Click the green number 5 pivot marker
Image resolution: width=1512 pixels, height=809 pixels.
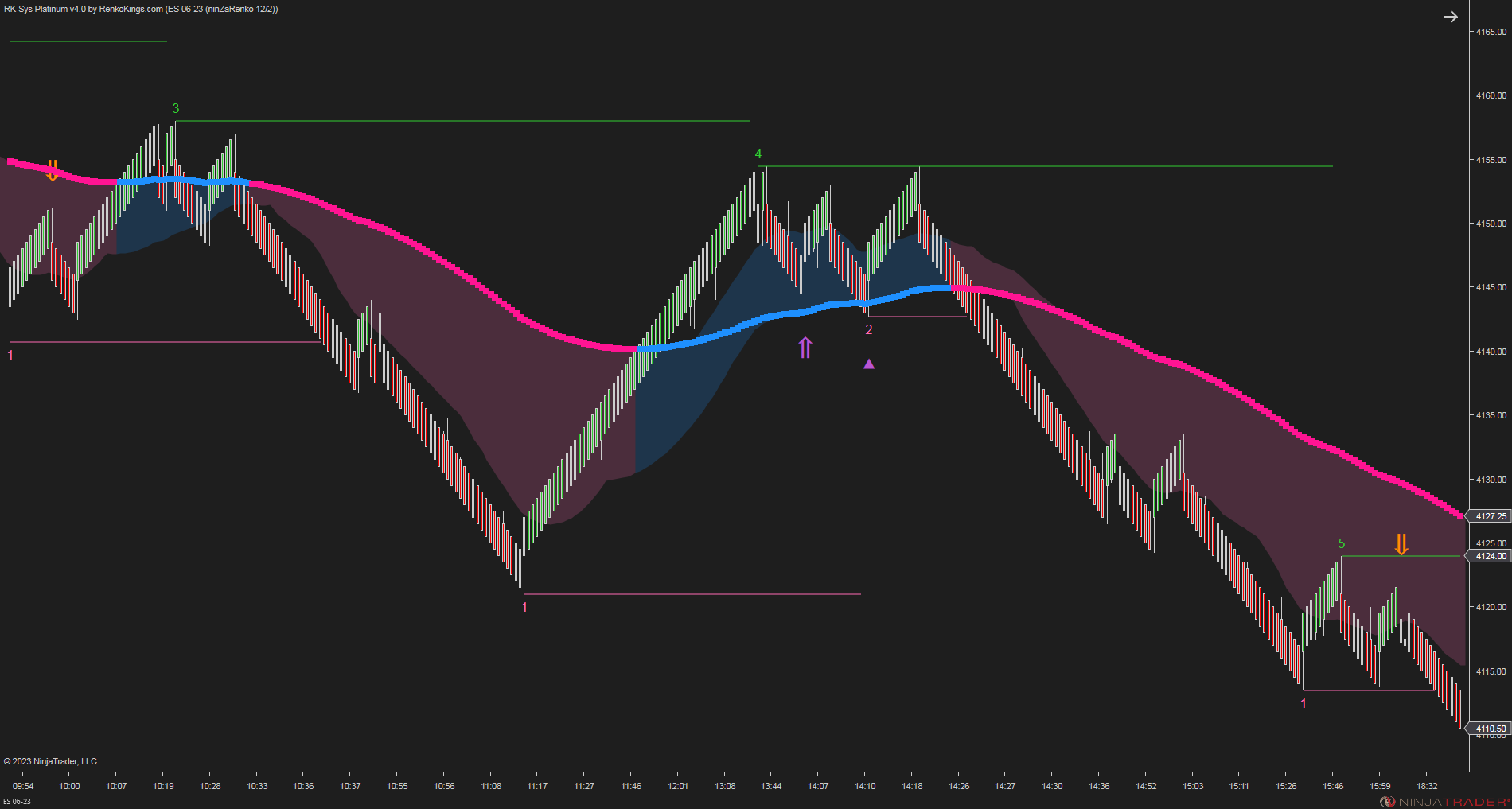1342,542
